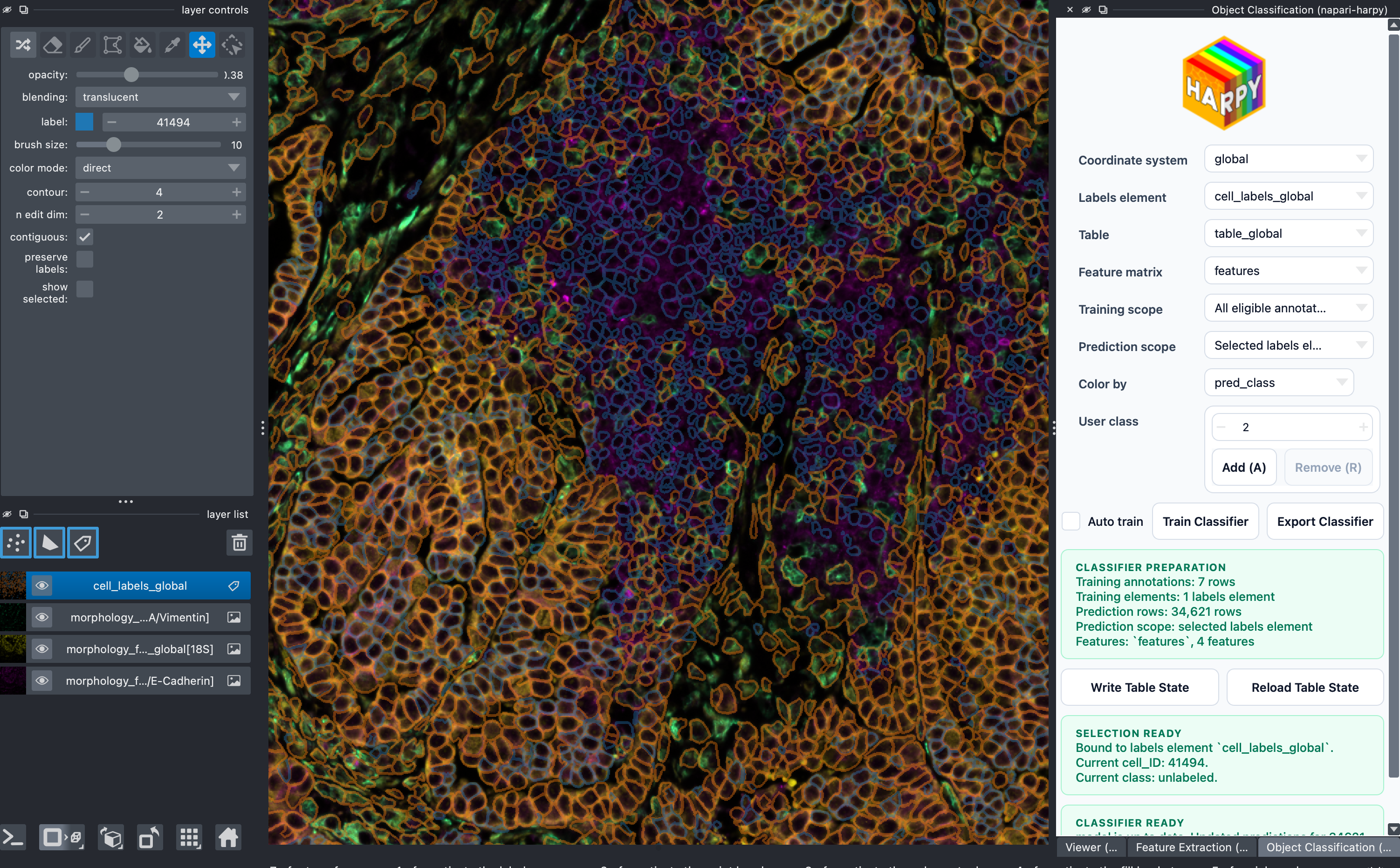Click labels type icon on cell_labels_global row
Viewport: 1400px width, 868px height.
pyautogui.click(x=233, y=586)
